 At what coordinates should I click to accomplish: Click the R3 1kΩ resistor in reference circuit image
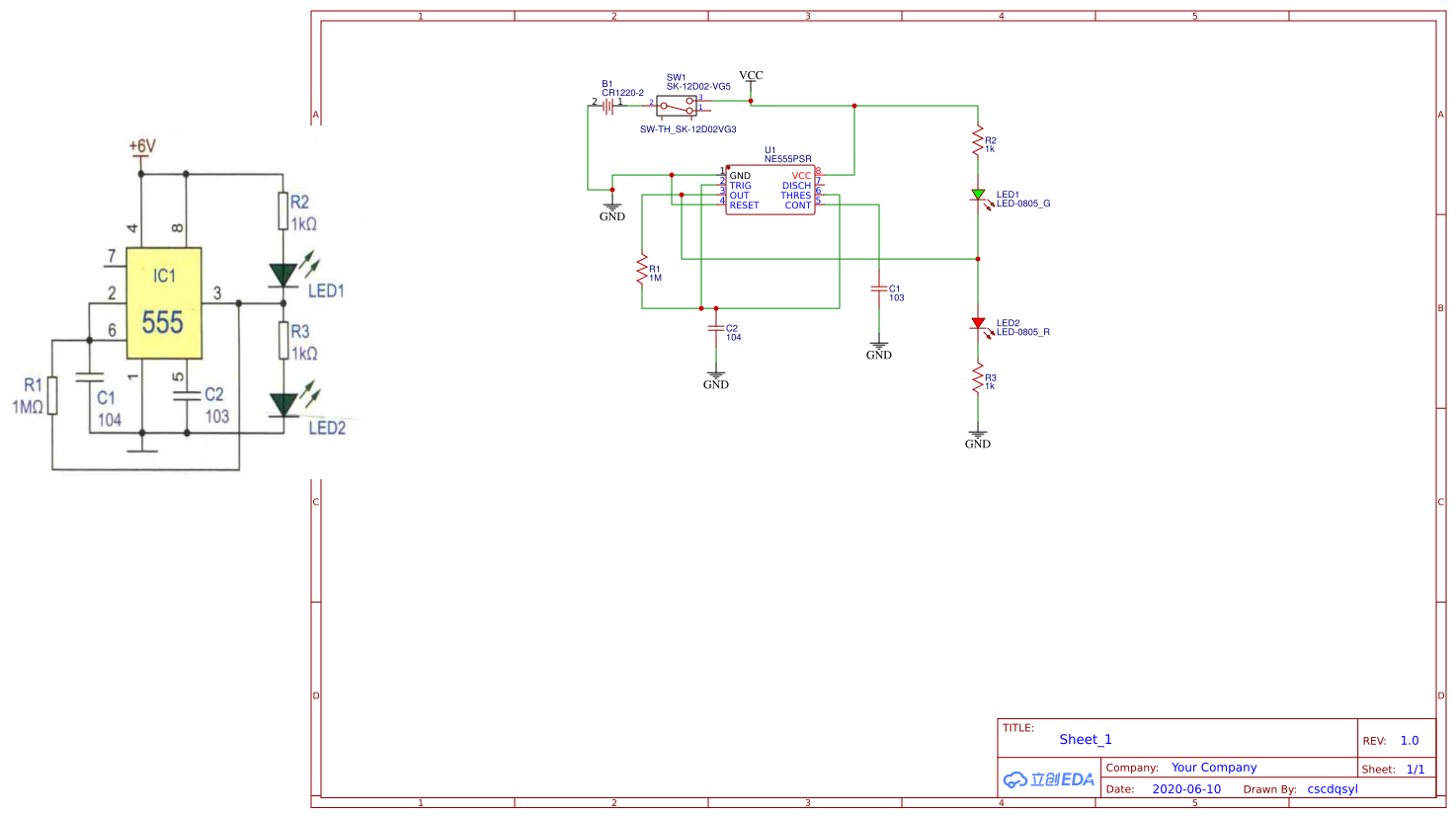tap(283, 341)
